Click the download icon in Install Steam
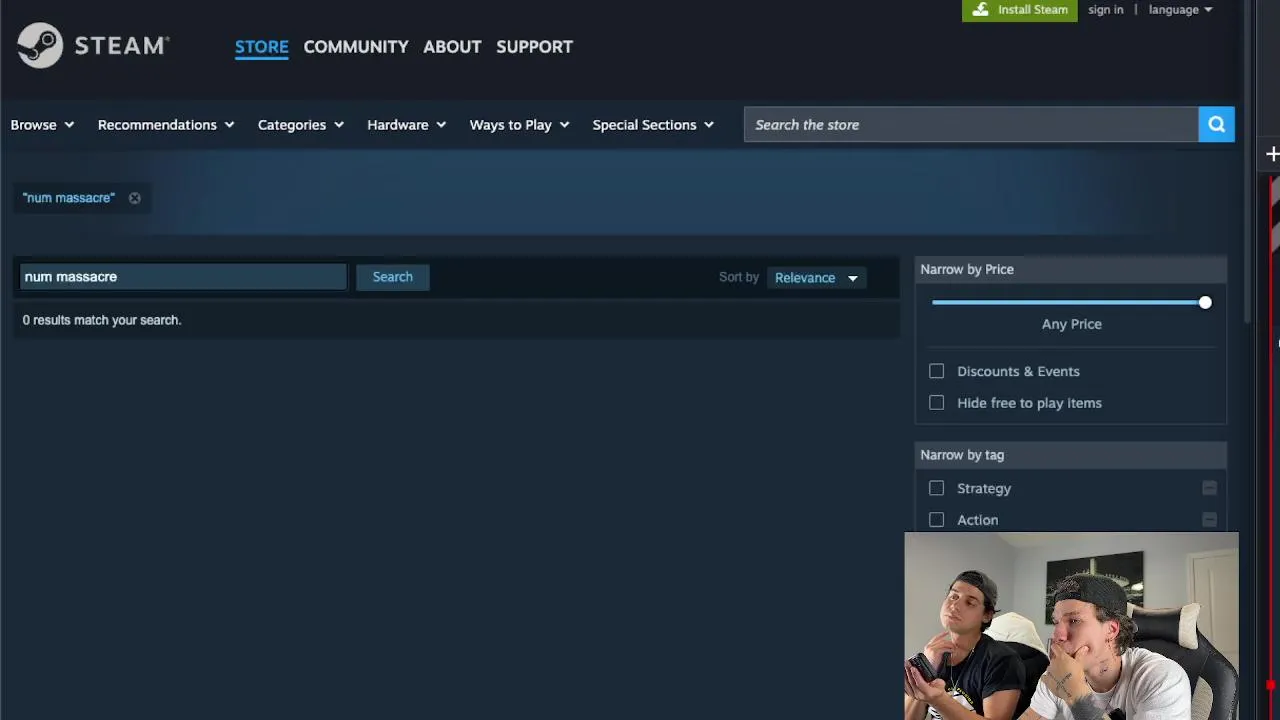Viewport: 1280px width, 720px height. 980,10
